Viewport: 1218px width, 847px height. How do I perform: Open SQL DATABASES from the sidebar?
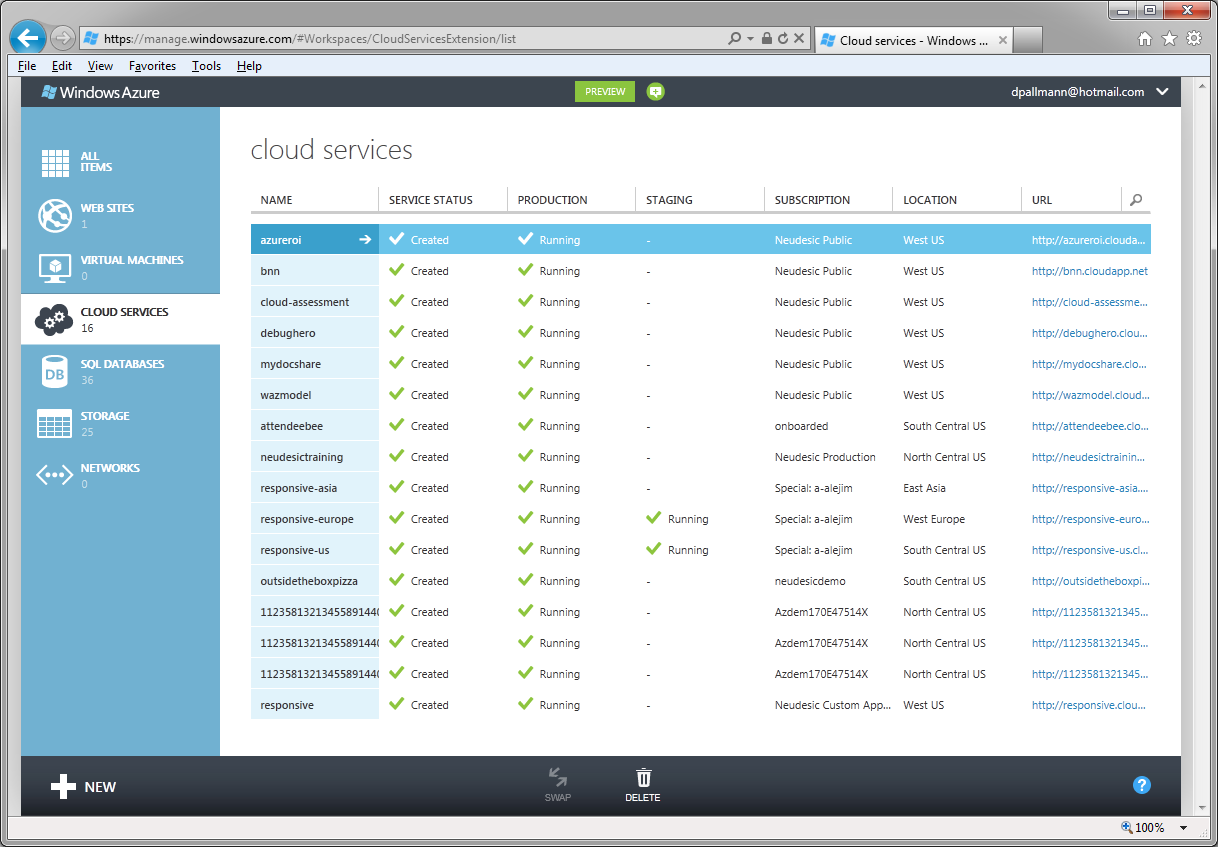(54, 369)
